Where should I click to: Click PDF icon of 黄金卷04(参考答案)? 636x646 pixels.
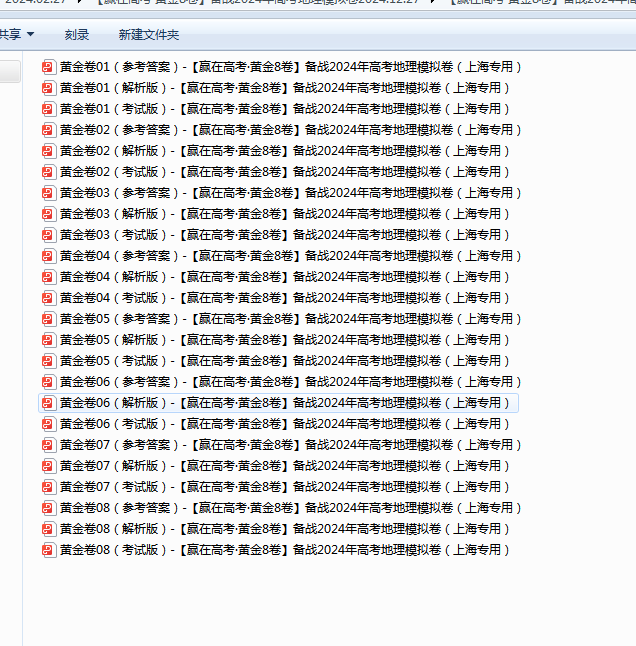point(49,256)
